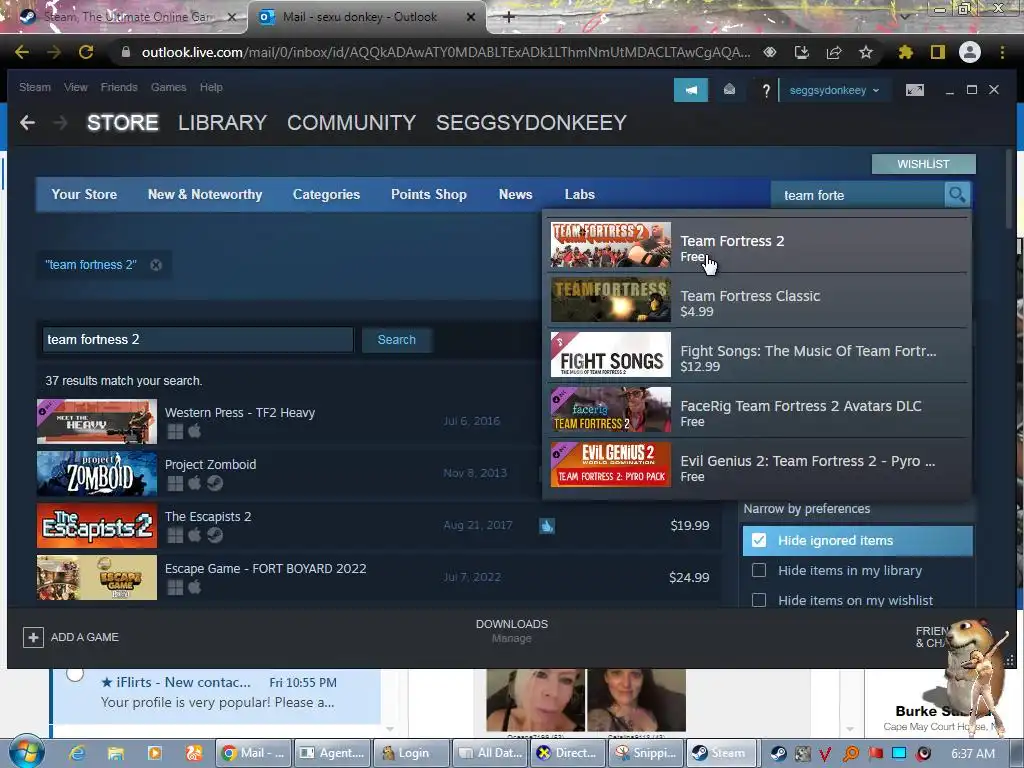Open DOWNLOADS Manage at the bottom
This screenshot has height=768, width=1024.
click(x=511, y=631)
